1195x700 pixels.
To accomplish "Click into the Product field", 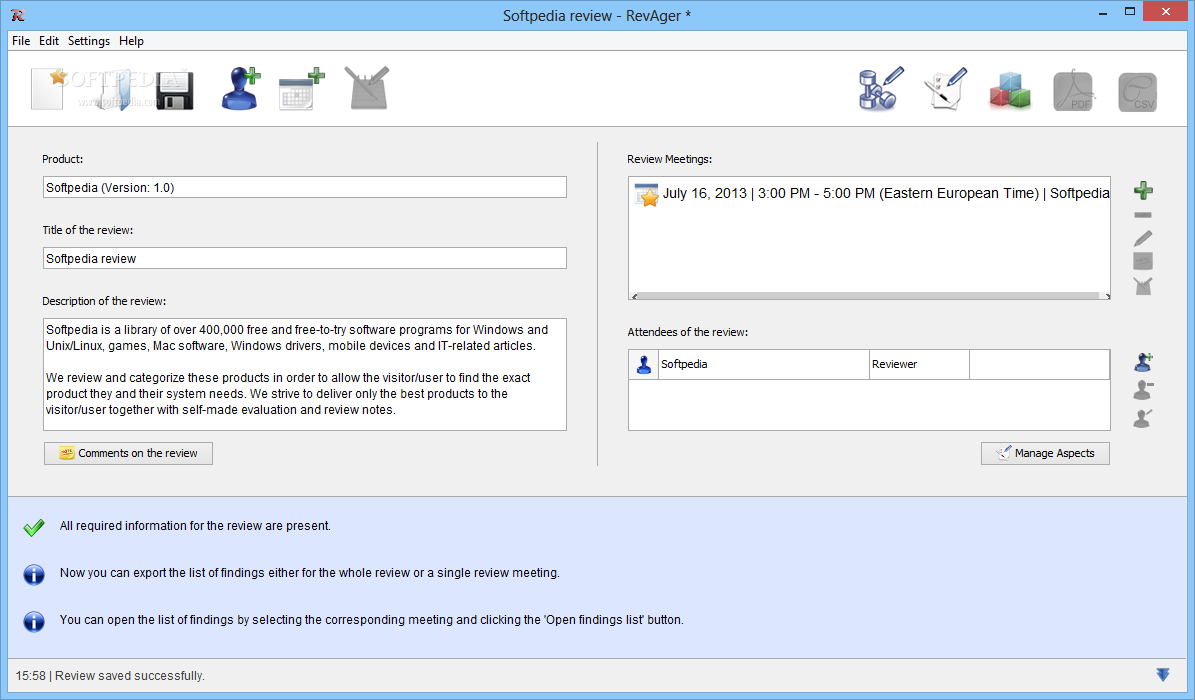I will point(305,188).
